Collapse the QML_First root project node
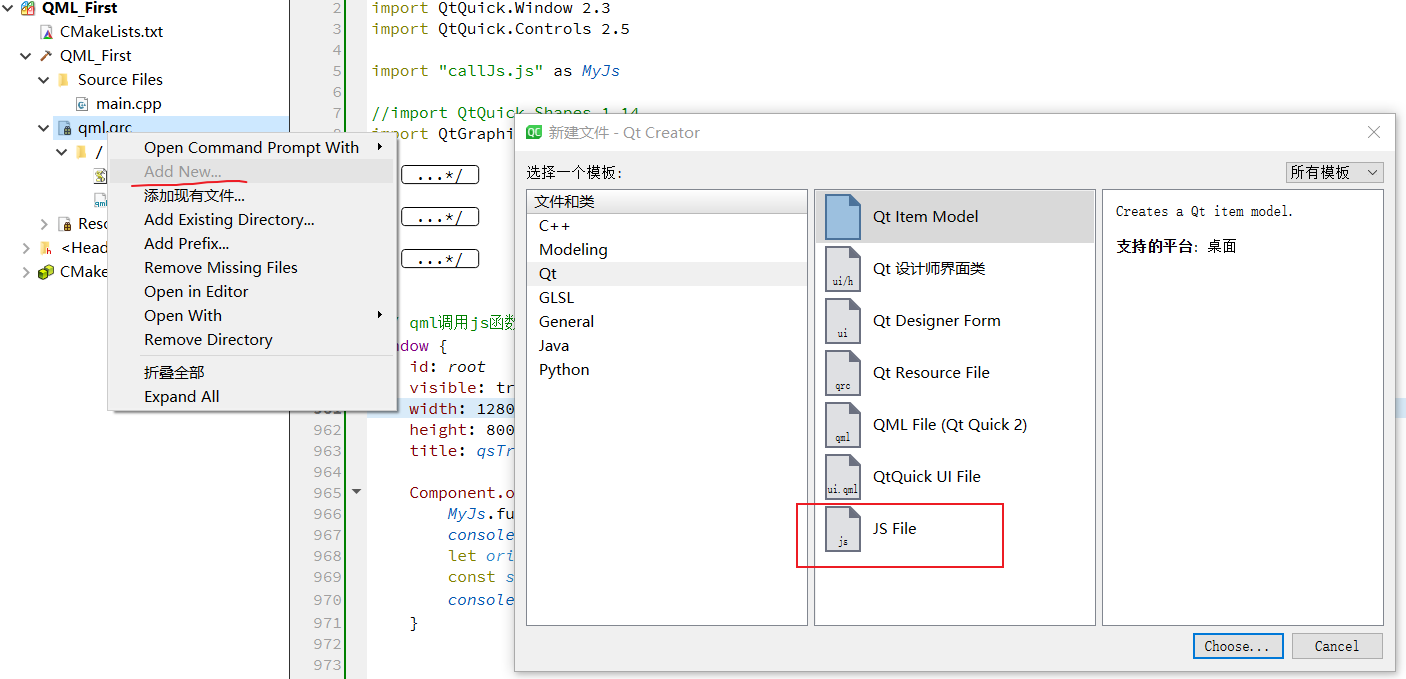Viewport: 1406px width, 679px height. (x=8, y=8)
